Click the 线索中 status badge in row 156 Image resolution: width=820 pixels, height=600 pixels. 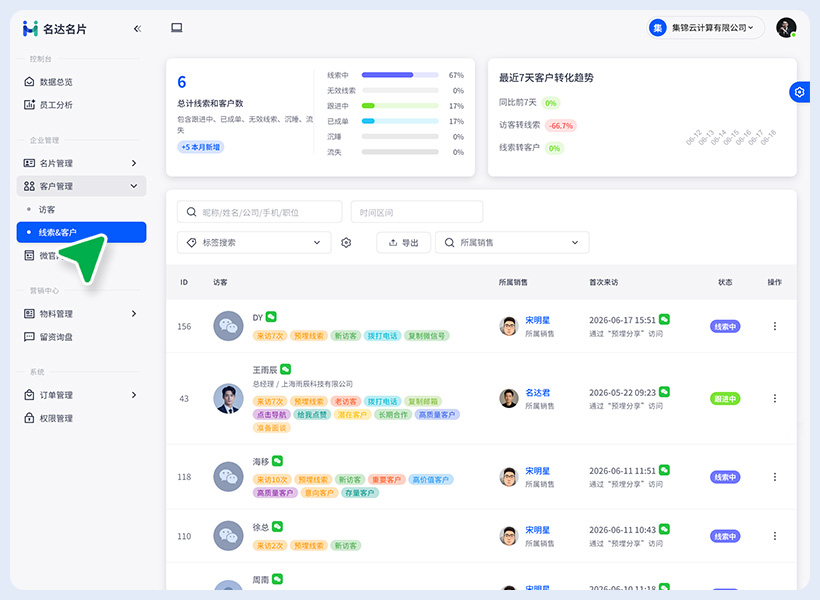pyautogui.click(x=725, y=326)
